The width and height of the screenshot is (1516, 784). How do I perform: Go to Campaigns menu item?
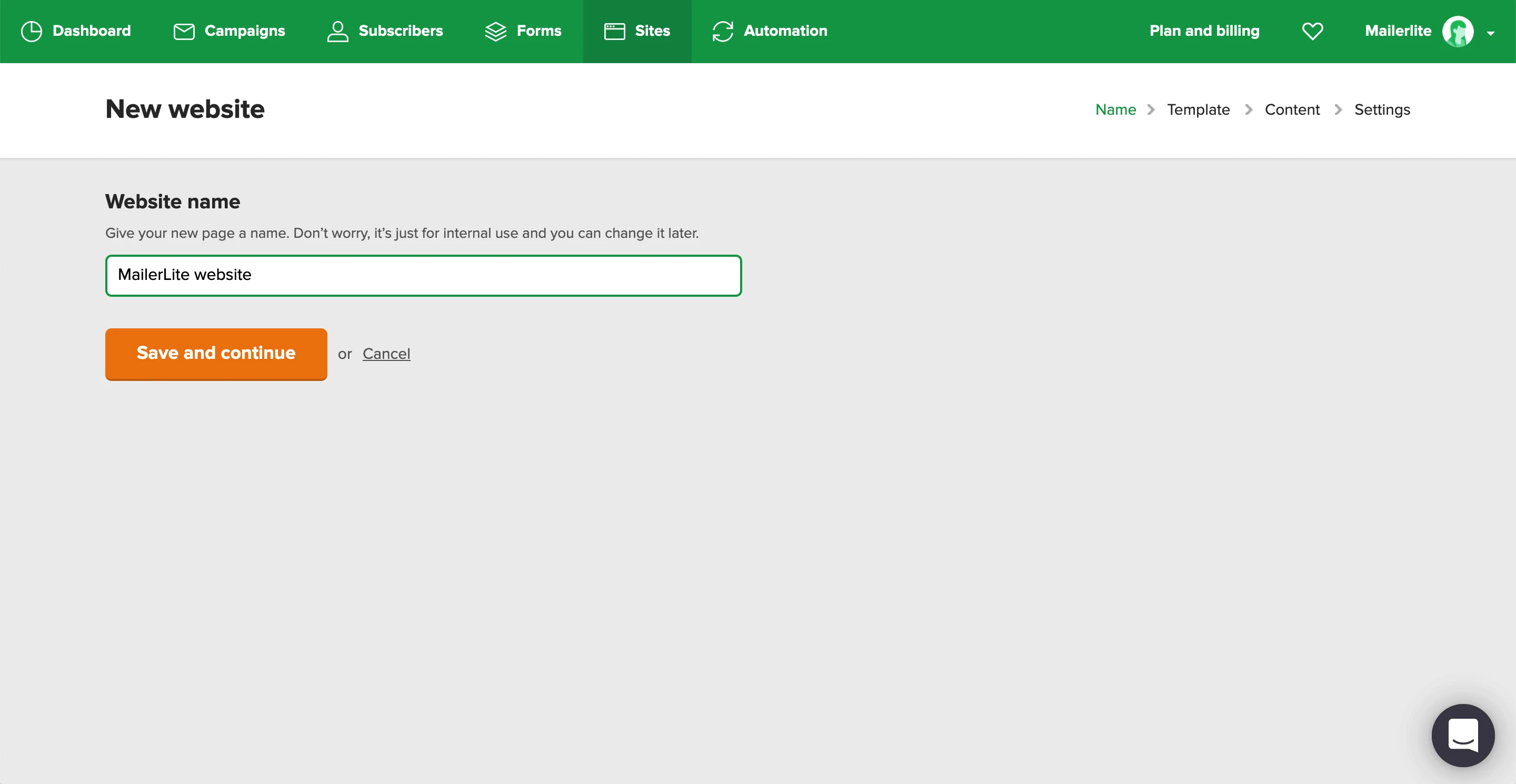click(244, 31)
